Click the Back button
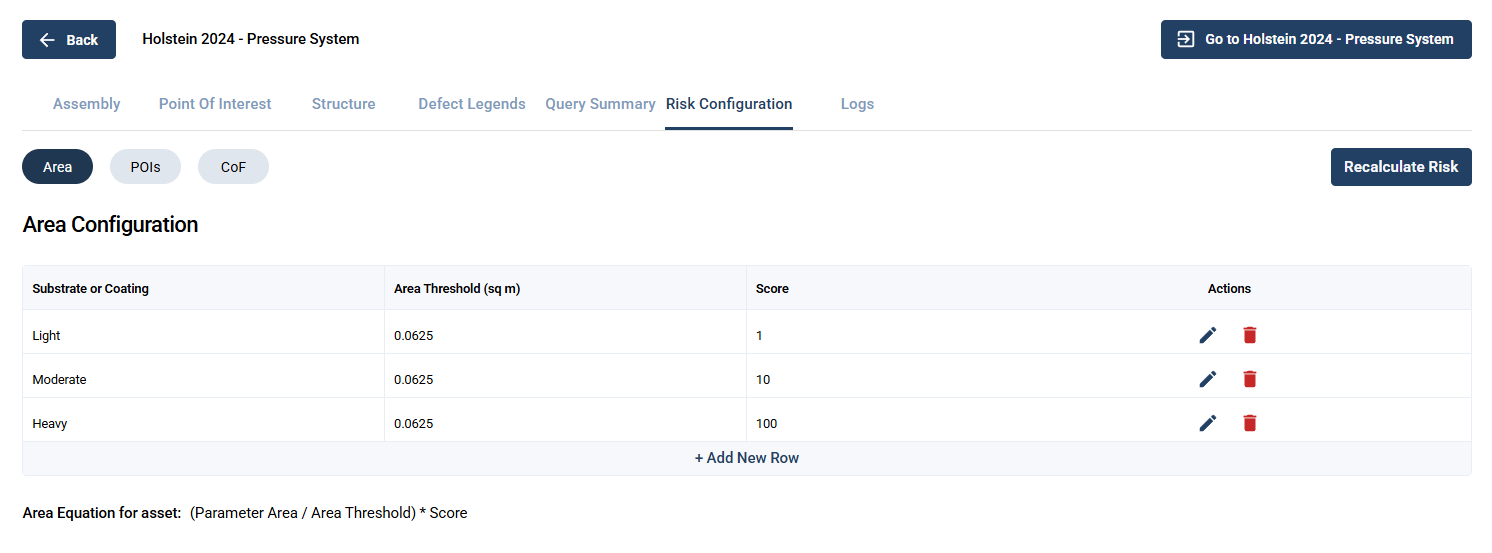Image resolution: width=1492 pixels, height=553 pixels. tap(69, 40)
